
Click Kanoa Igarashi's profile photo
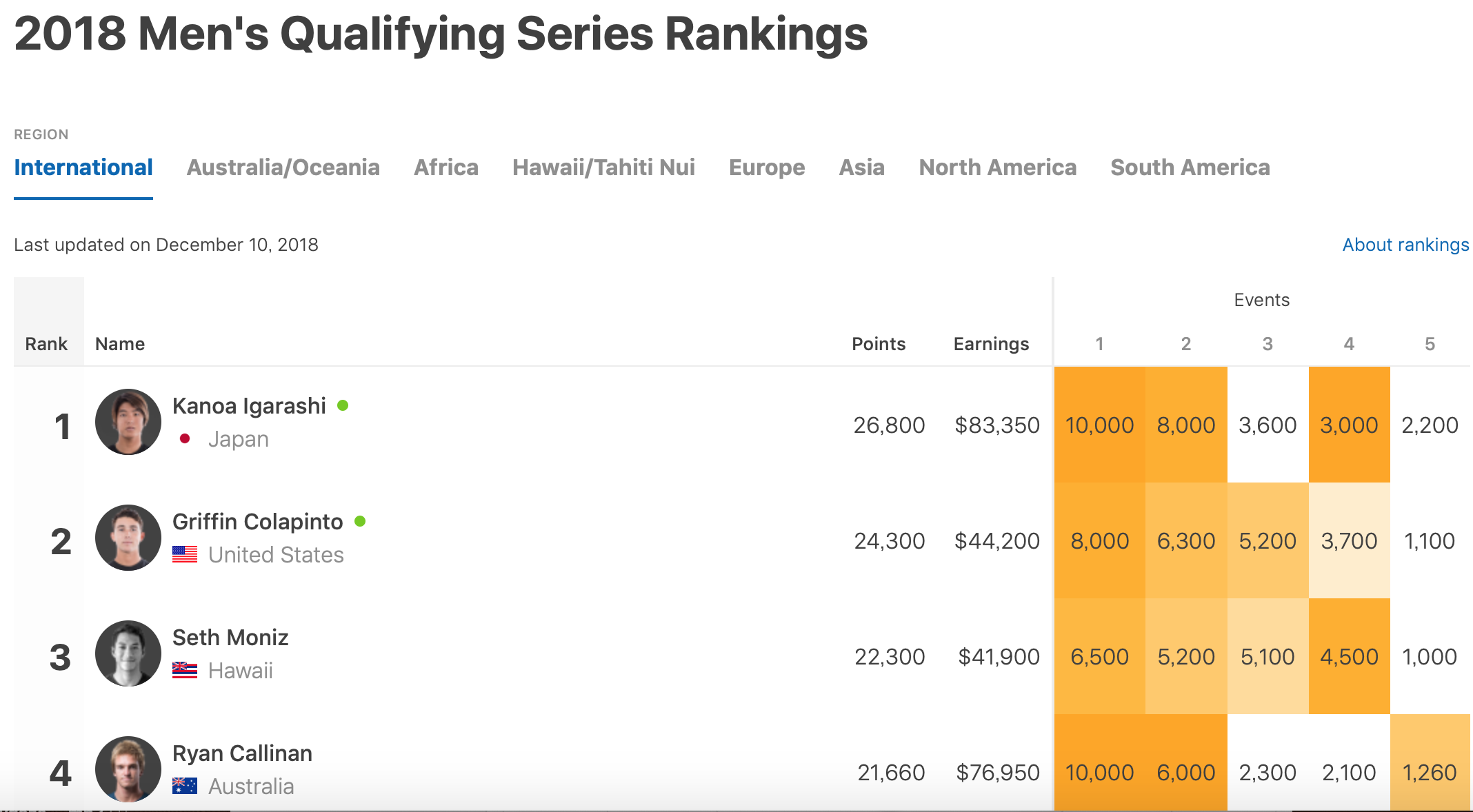(x=128, y=422)
